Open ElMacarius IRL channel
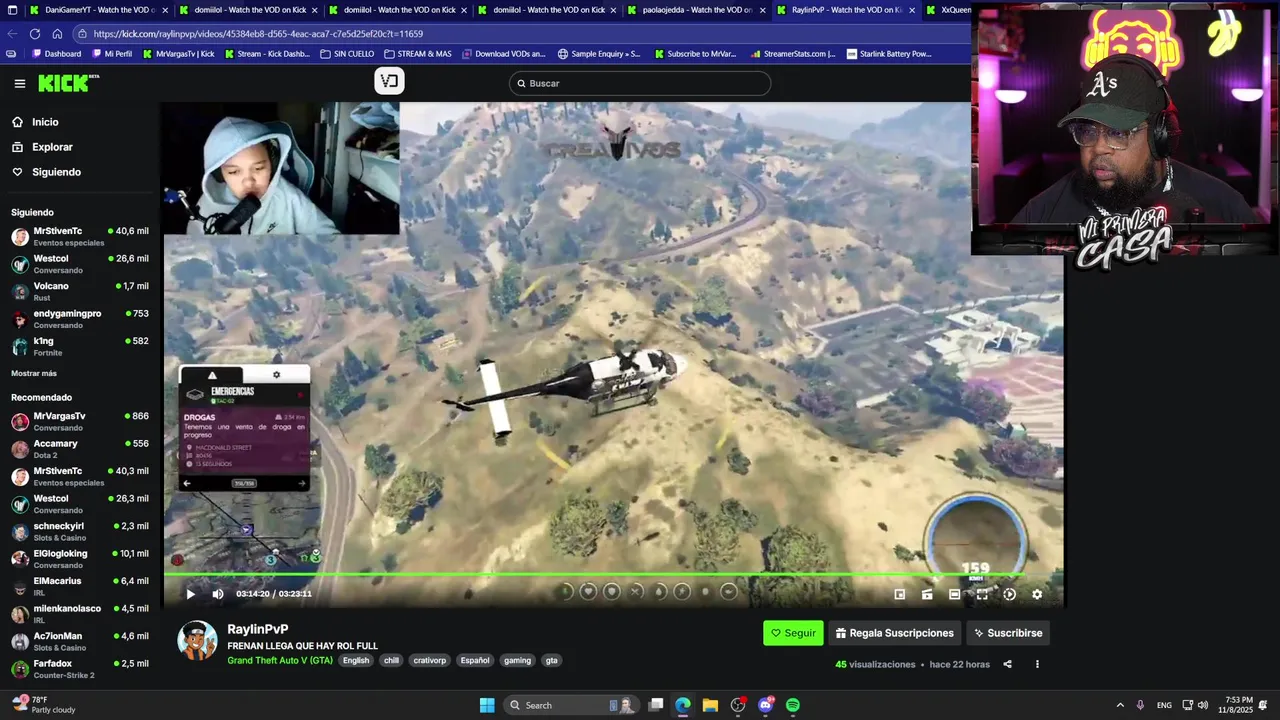 [80, 586]
